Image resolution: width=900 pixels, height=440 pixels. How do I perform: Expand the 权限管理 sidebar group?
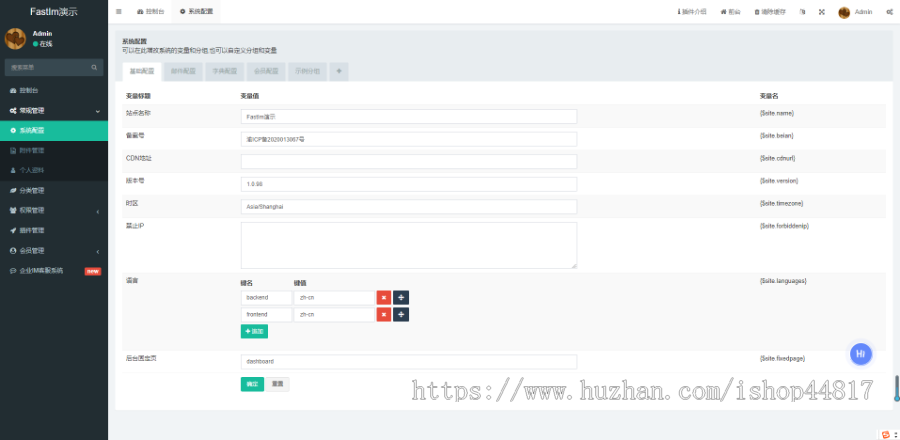click(x=54, y=211)
